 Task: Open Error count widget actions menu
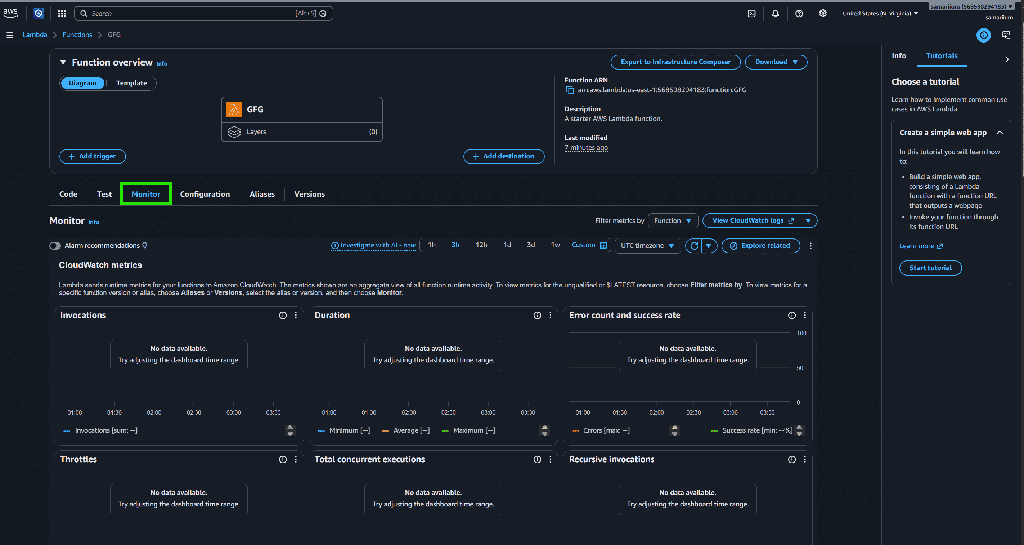(805, 315)
